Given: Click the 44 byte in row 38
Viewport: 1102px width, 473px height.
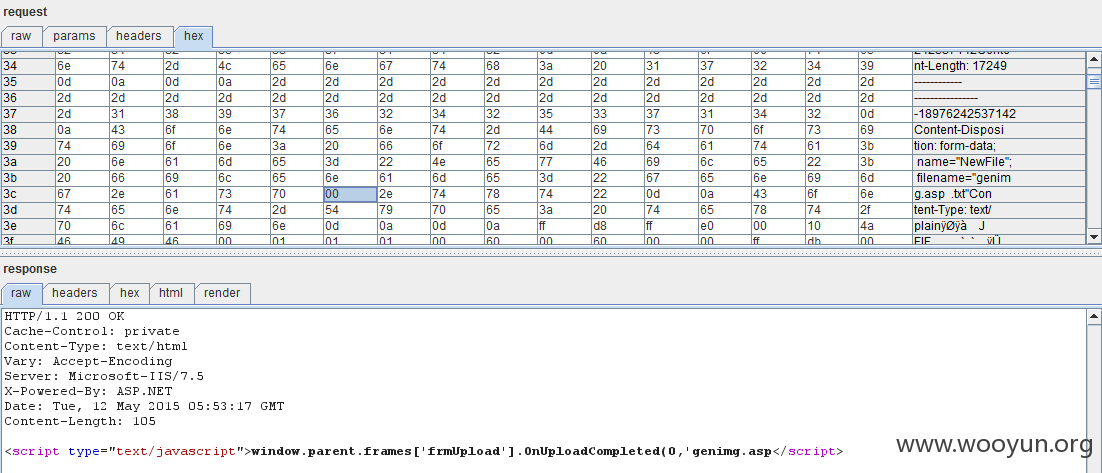Looking at the screenshot, I should [564, 130].
